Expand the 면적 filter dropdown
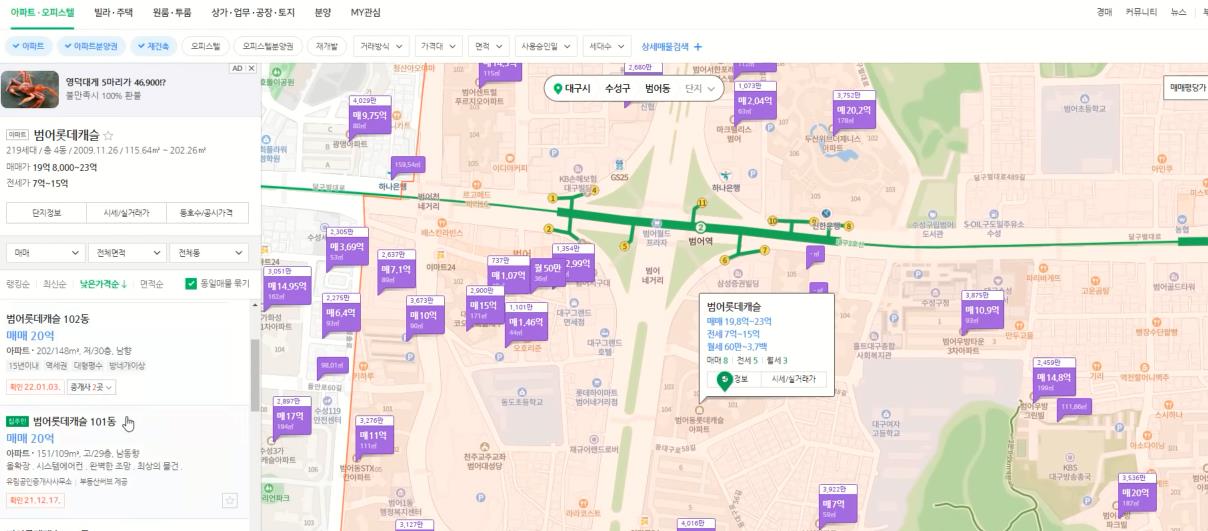 tap(487, 46)
